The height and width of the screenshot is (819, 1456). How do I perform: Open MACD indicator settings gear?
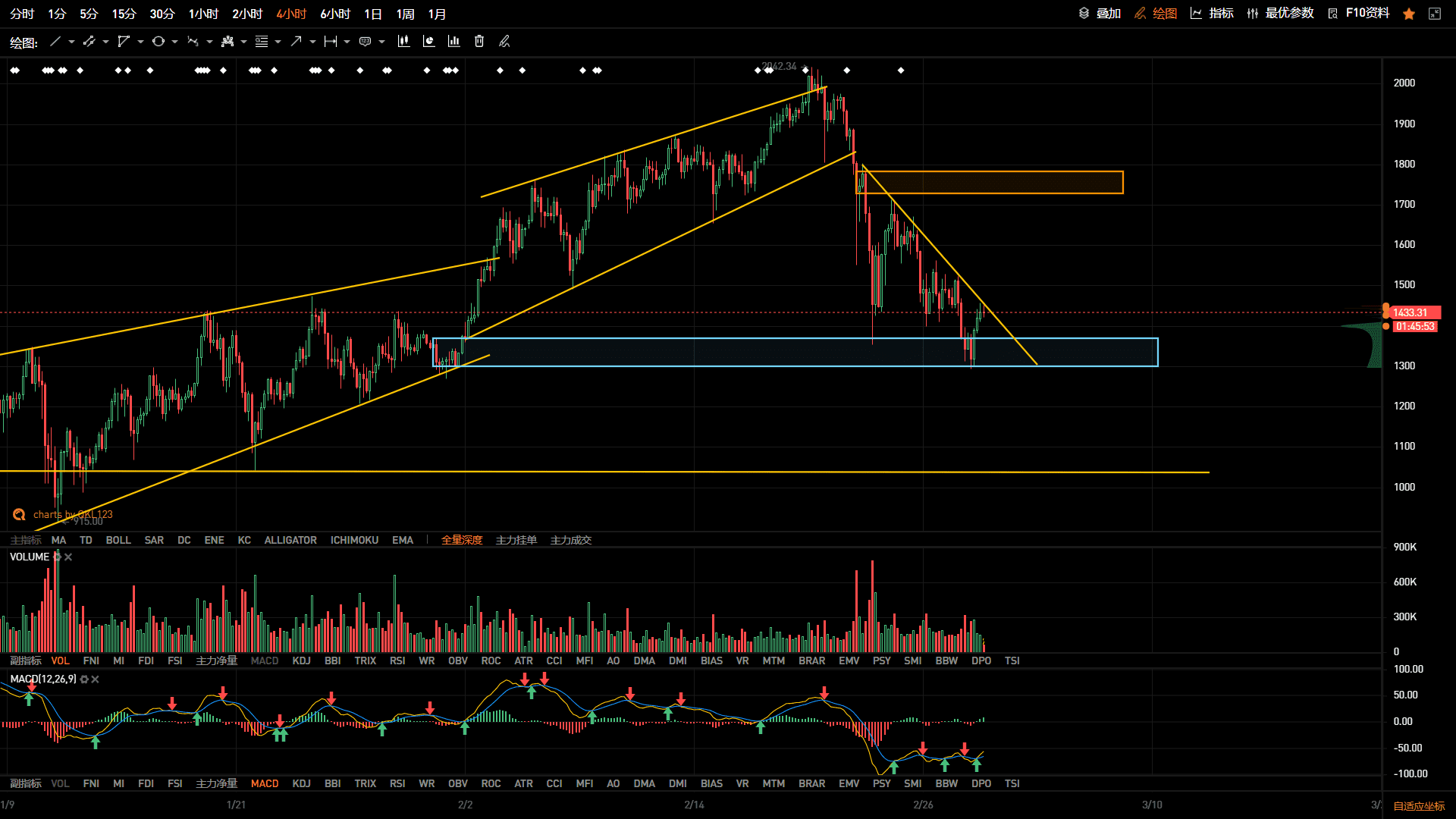coord(84,679)
